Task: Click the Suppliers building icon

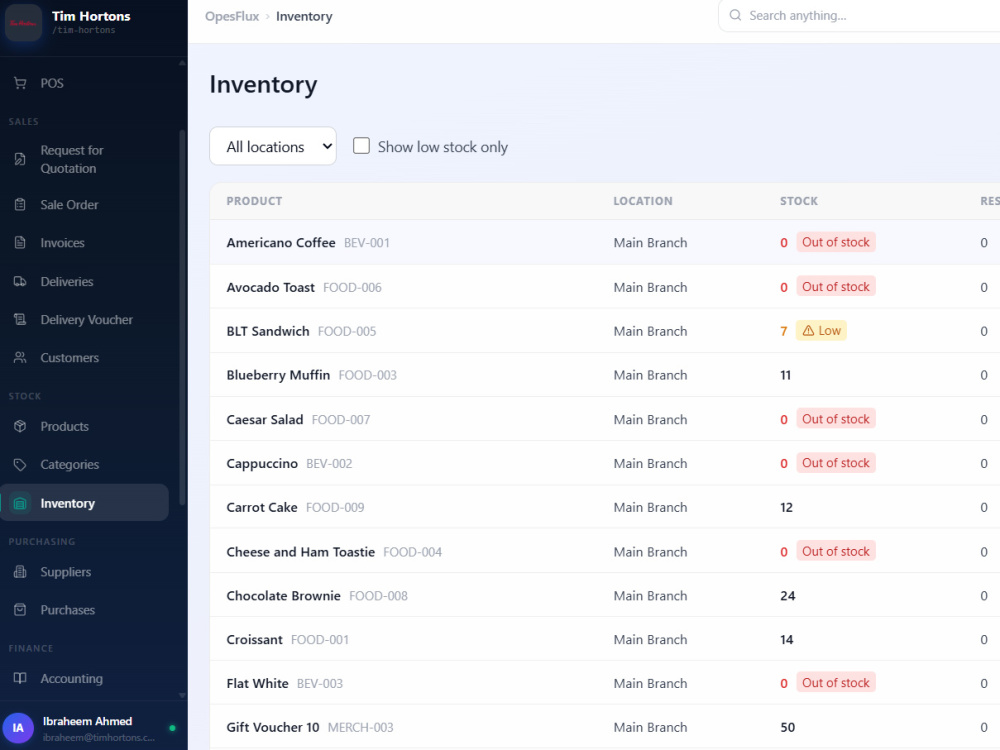Action: pyautogui.click(x=20, y=571)
